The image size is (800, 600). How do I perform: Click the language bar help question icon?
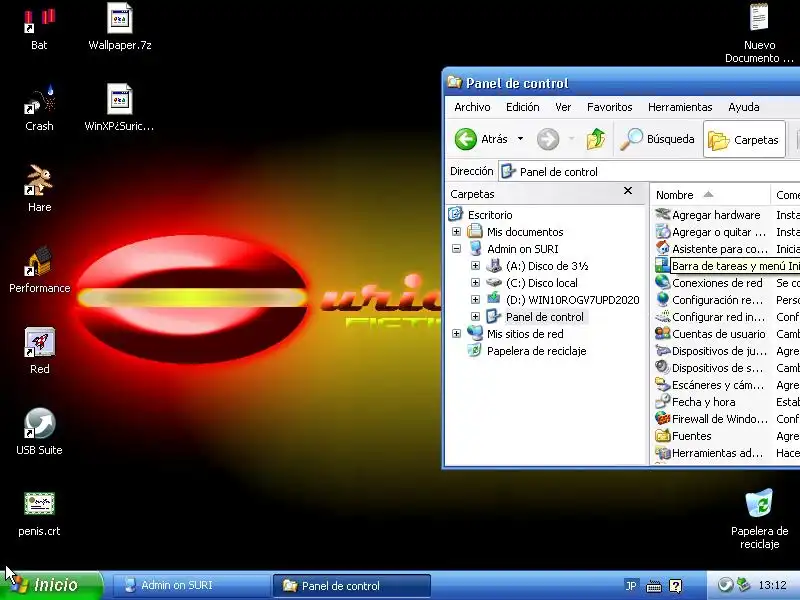[x=676, y=586]
